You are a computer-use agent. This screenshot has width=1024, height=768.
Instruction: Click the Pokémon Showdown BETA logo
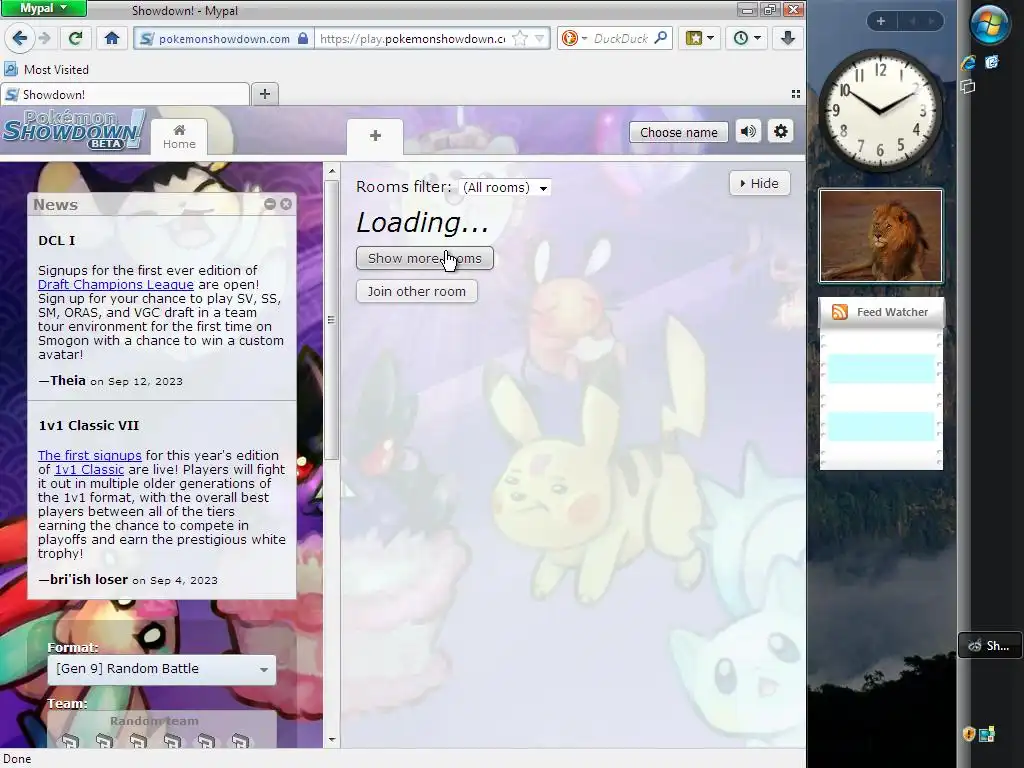pyautogui.click(x=73, y=131)
